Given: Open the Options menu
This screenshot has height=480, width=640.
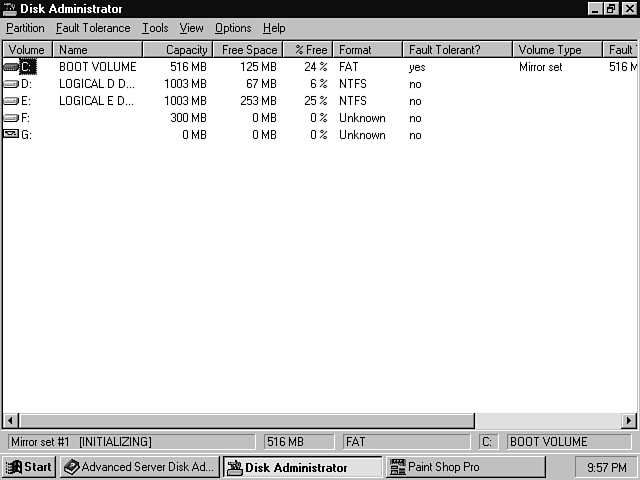Looking at the screenshot, I should click(233, 28).
